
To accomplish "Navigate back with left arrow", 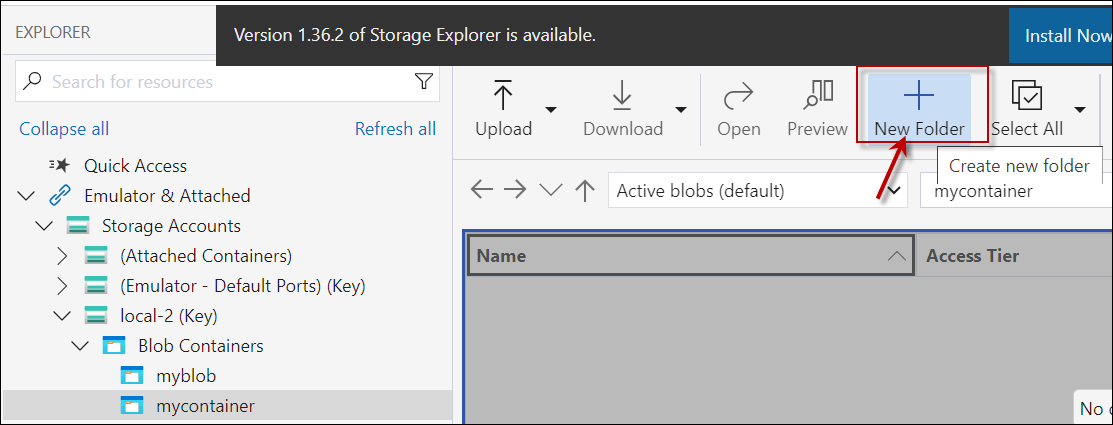I will tap(482, 190).
